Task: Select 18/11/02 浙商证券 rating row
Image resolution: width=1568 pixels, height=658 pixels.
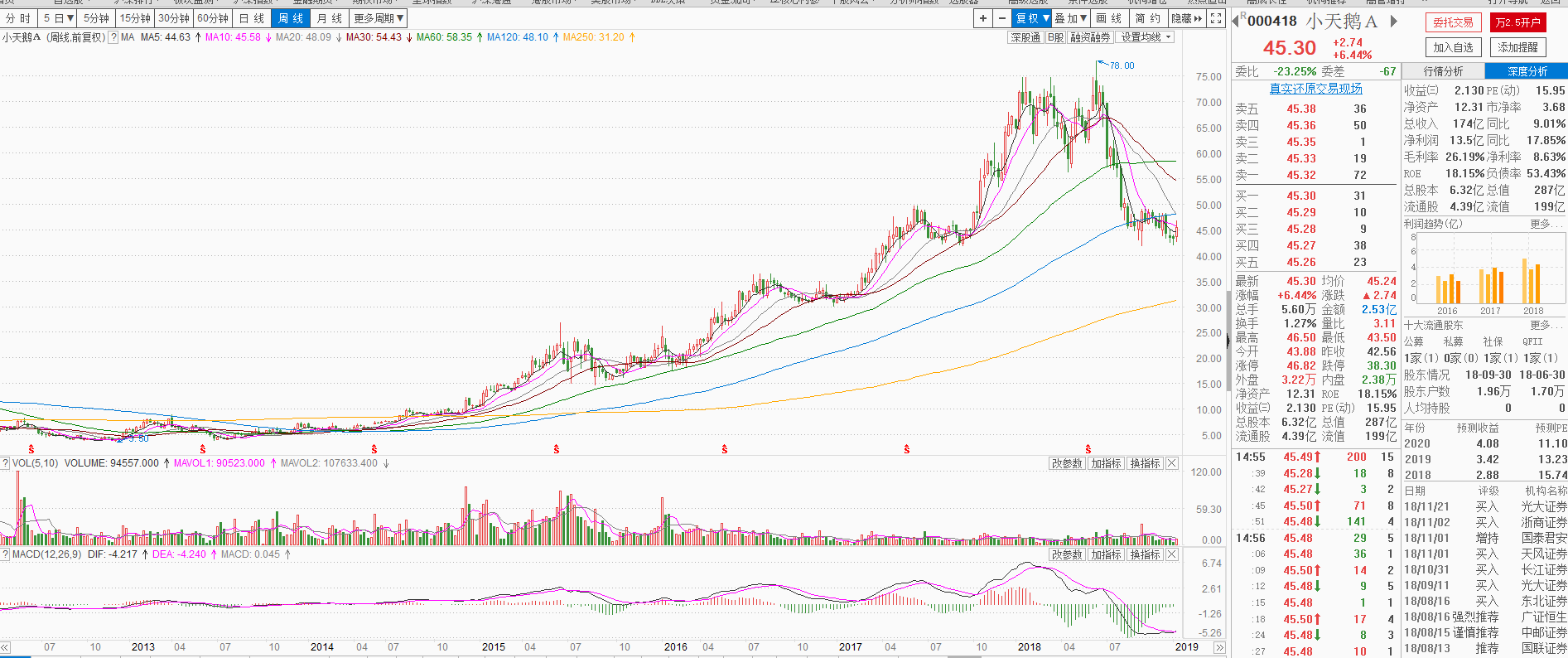Action: (x=1485, y=522)
